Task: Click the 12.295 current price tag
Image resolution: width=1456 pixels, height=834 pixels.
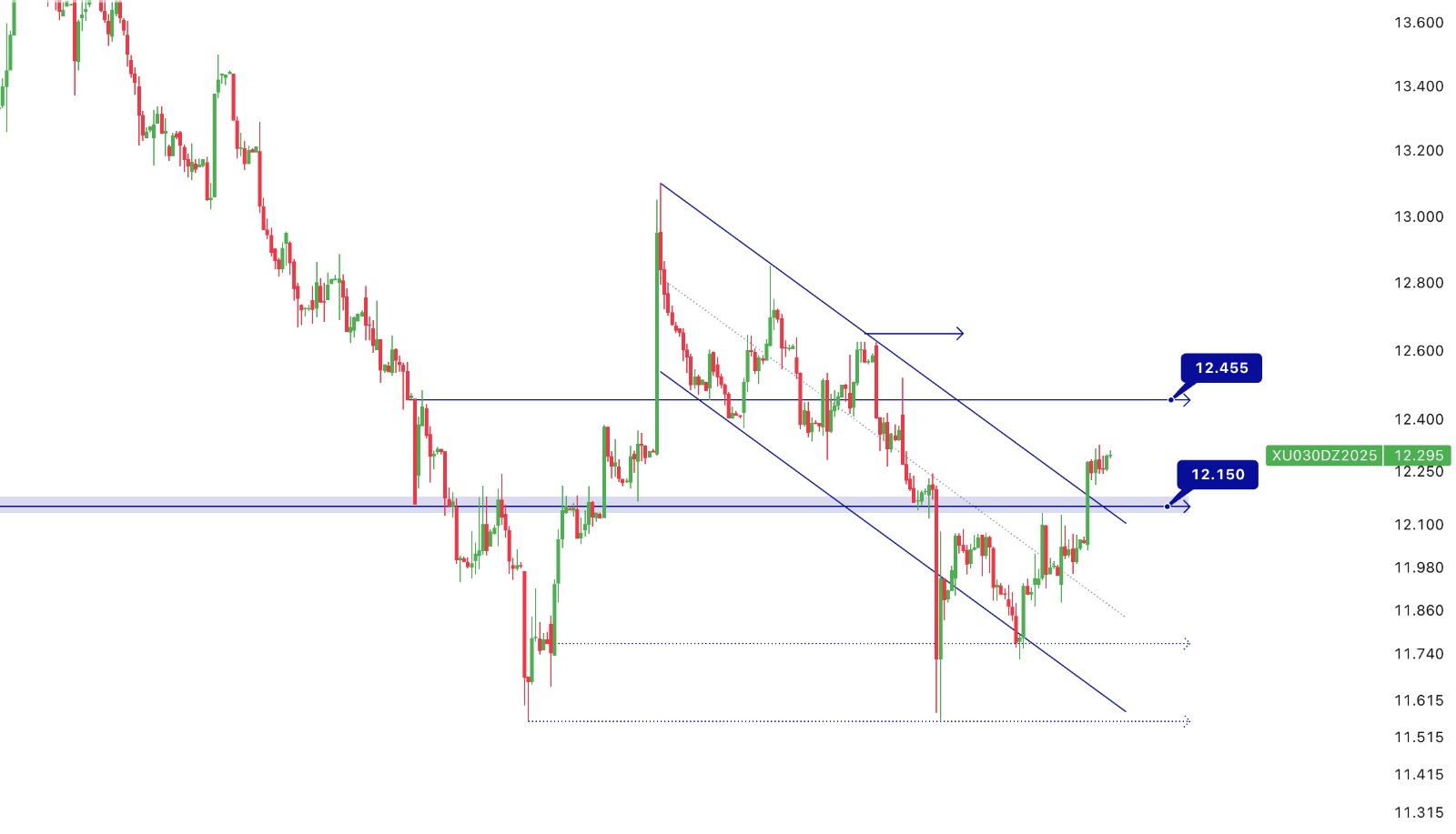Action: tap(1418, 456)
